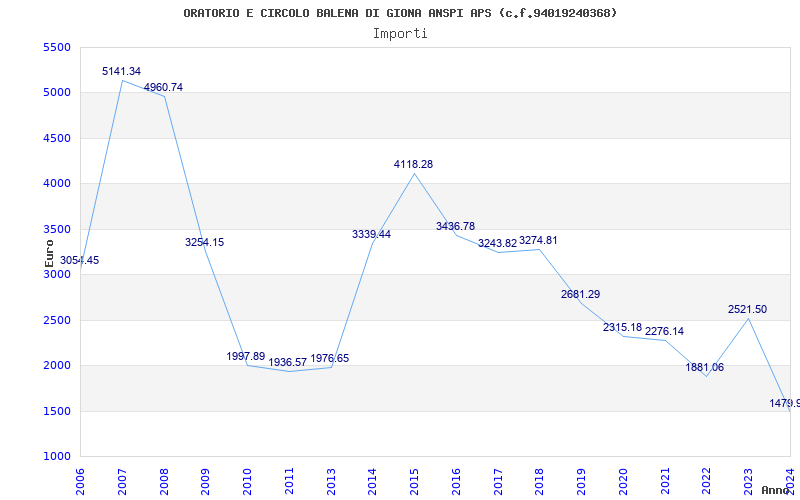The width and height of the screenshot is (800, 500).
Task: Click the x-axis year 2020
Action: coord(623,482)
